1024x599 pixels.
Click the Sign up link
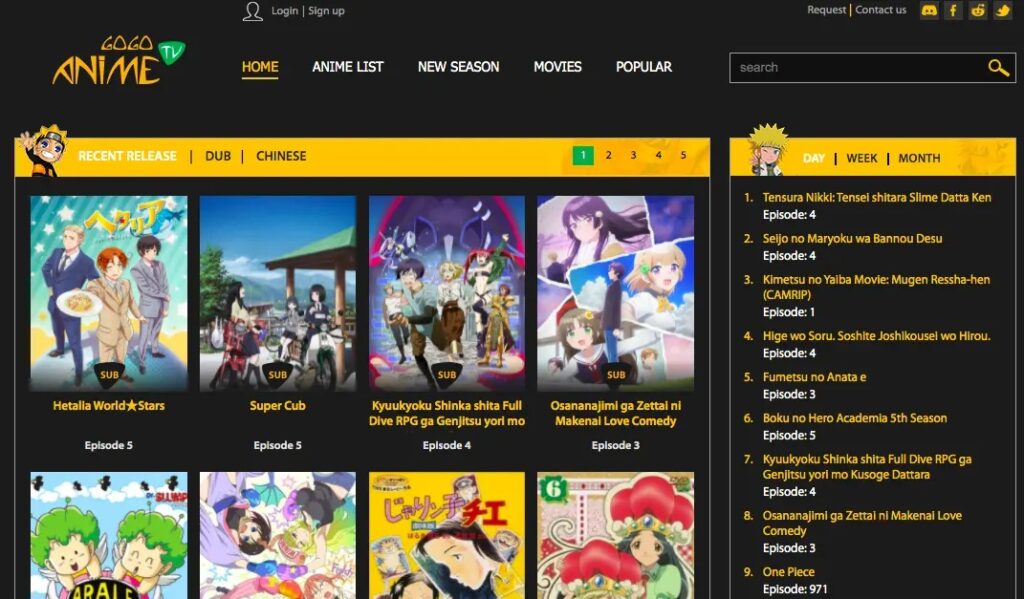[x=326, y=10]
